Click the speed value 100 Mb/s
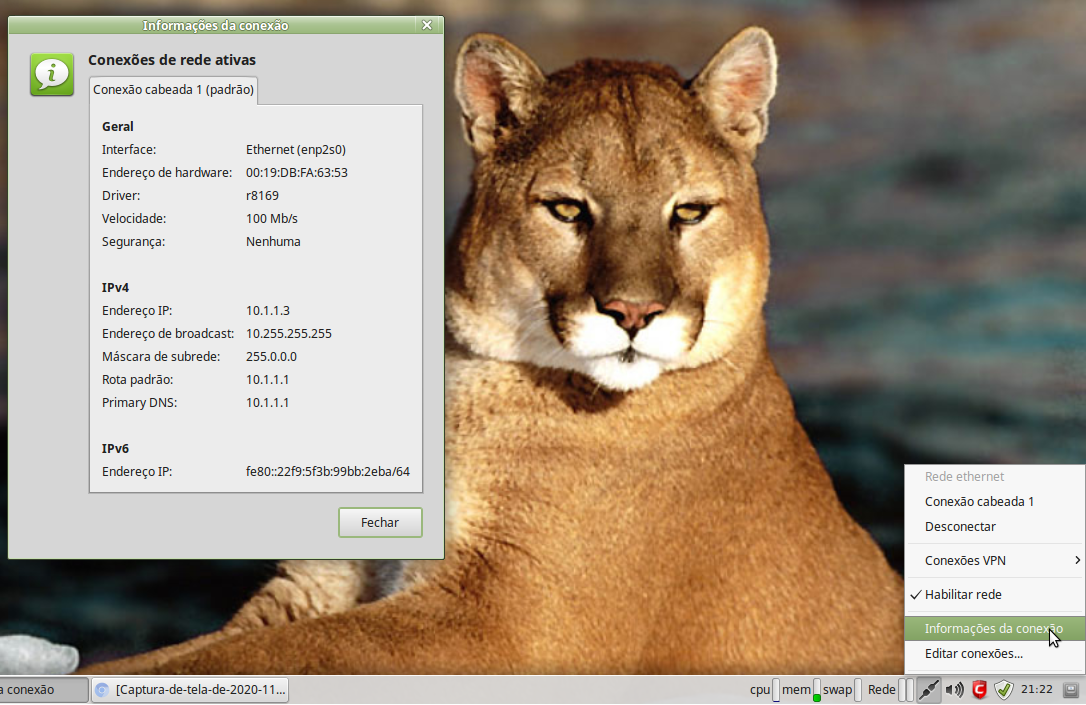The image size is (1086, 705). tap(272, 219)
